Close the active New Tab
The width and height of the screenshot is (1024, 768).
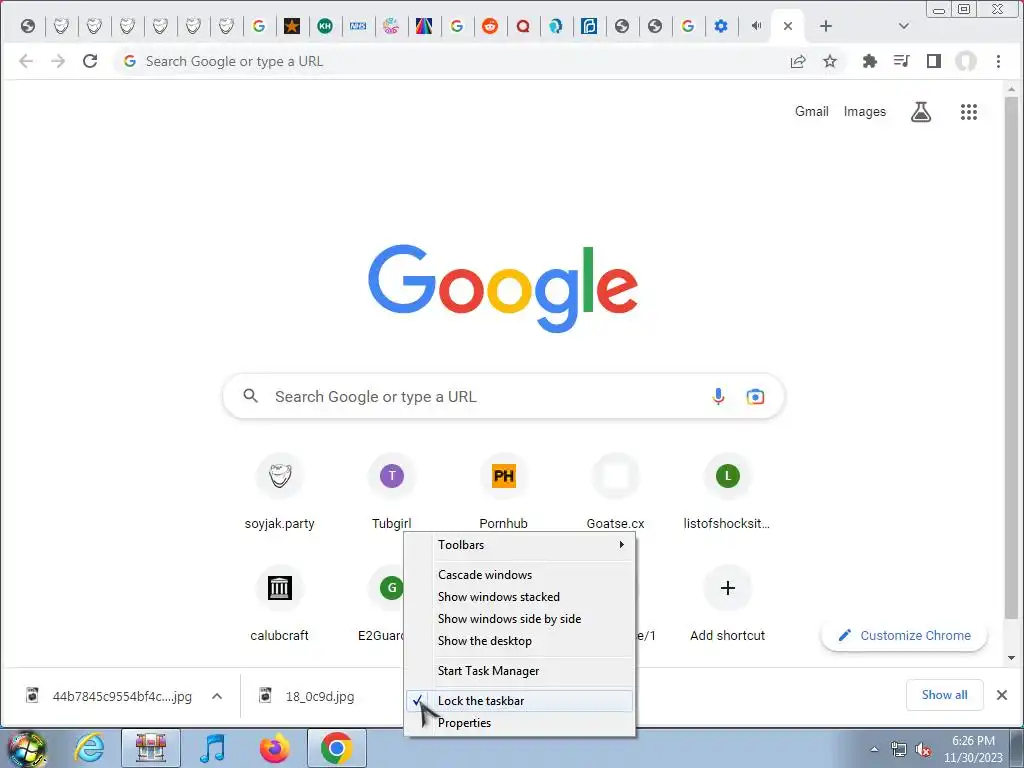[788, 26]
